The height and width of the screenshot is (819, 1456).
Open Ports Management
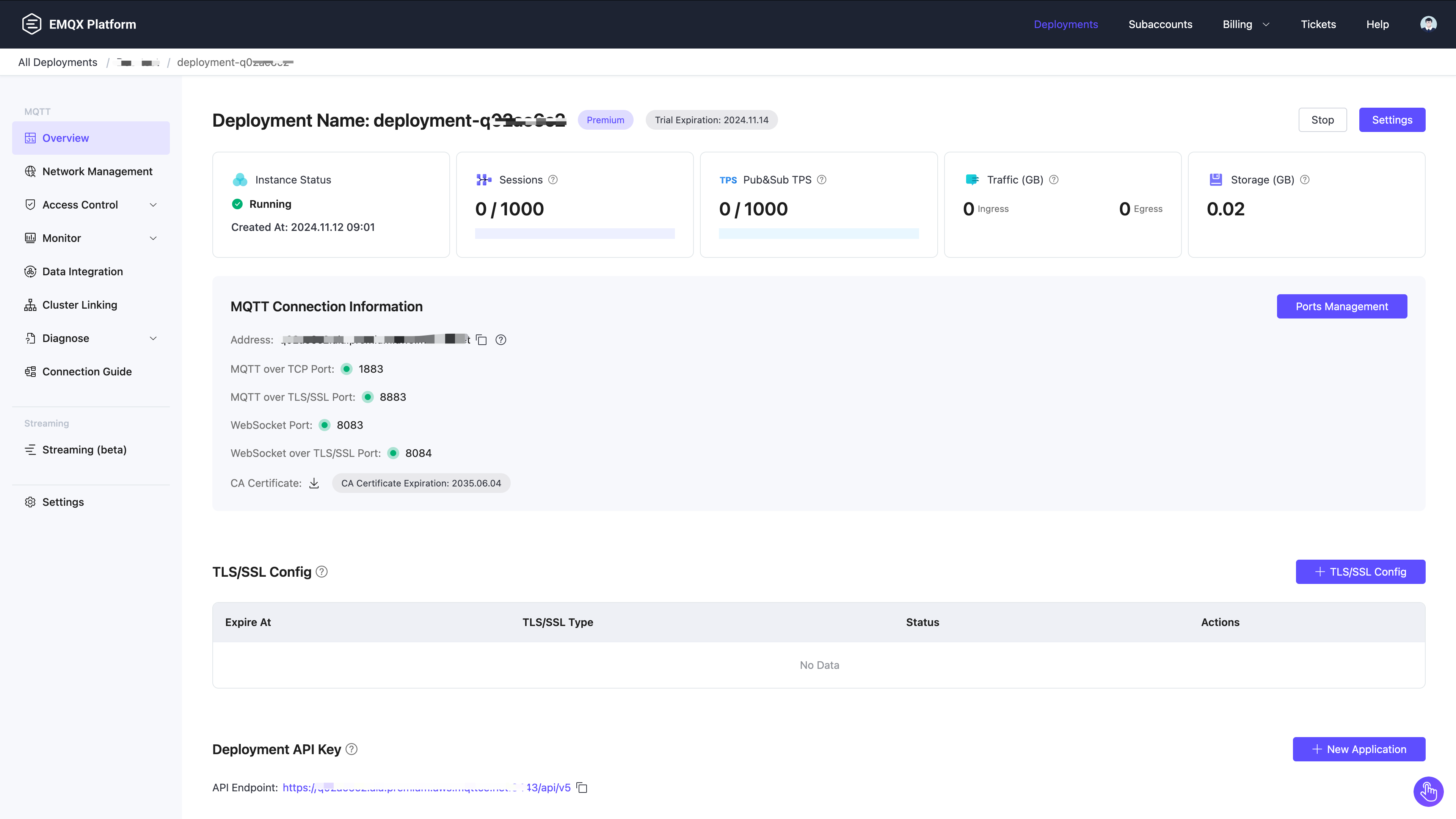pyautogui.click(x=1342, y=306)
